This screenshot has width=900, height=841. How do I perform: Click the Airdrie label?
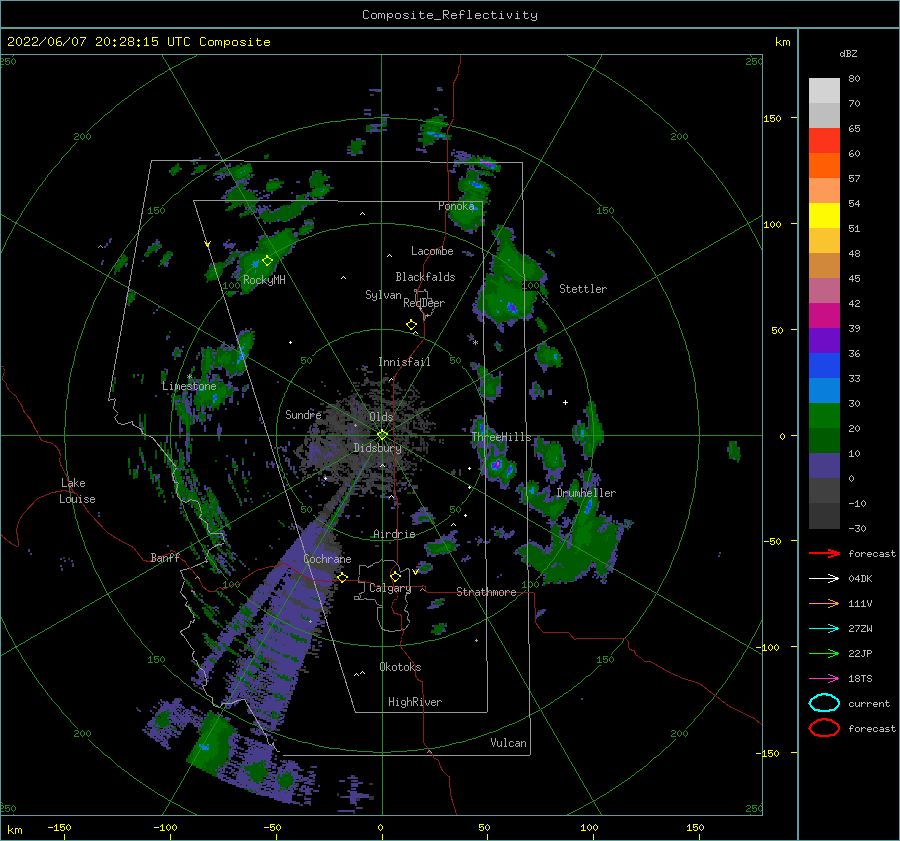(394, 534)
